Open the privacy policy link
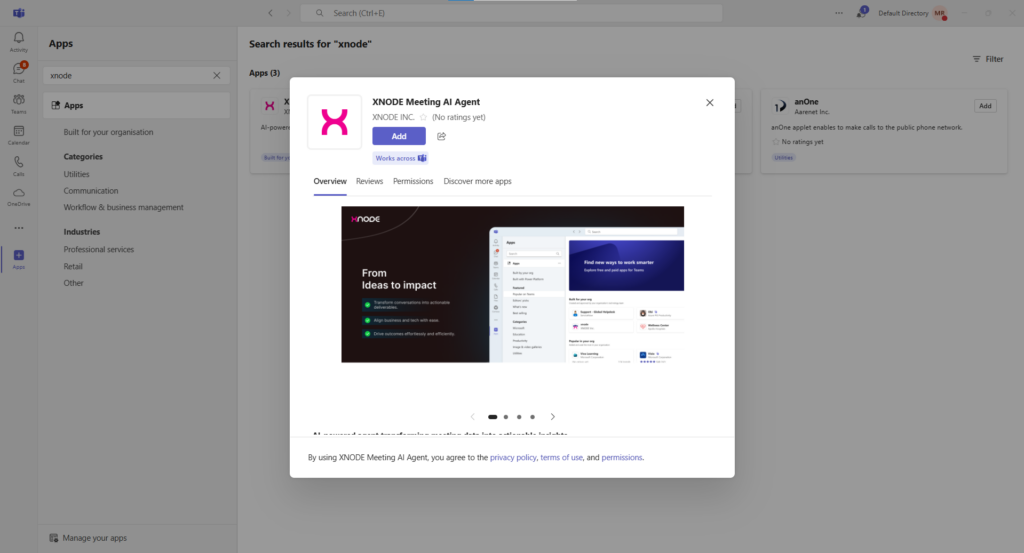 (x=513, y=458)
